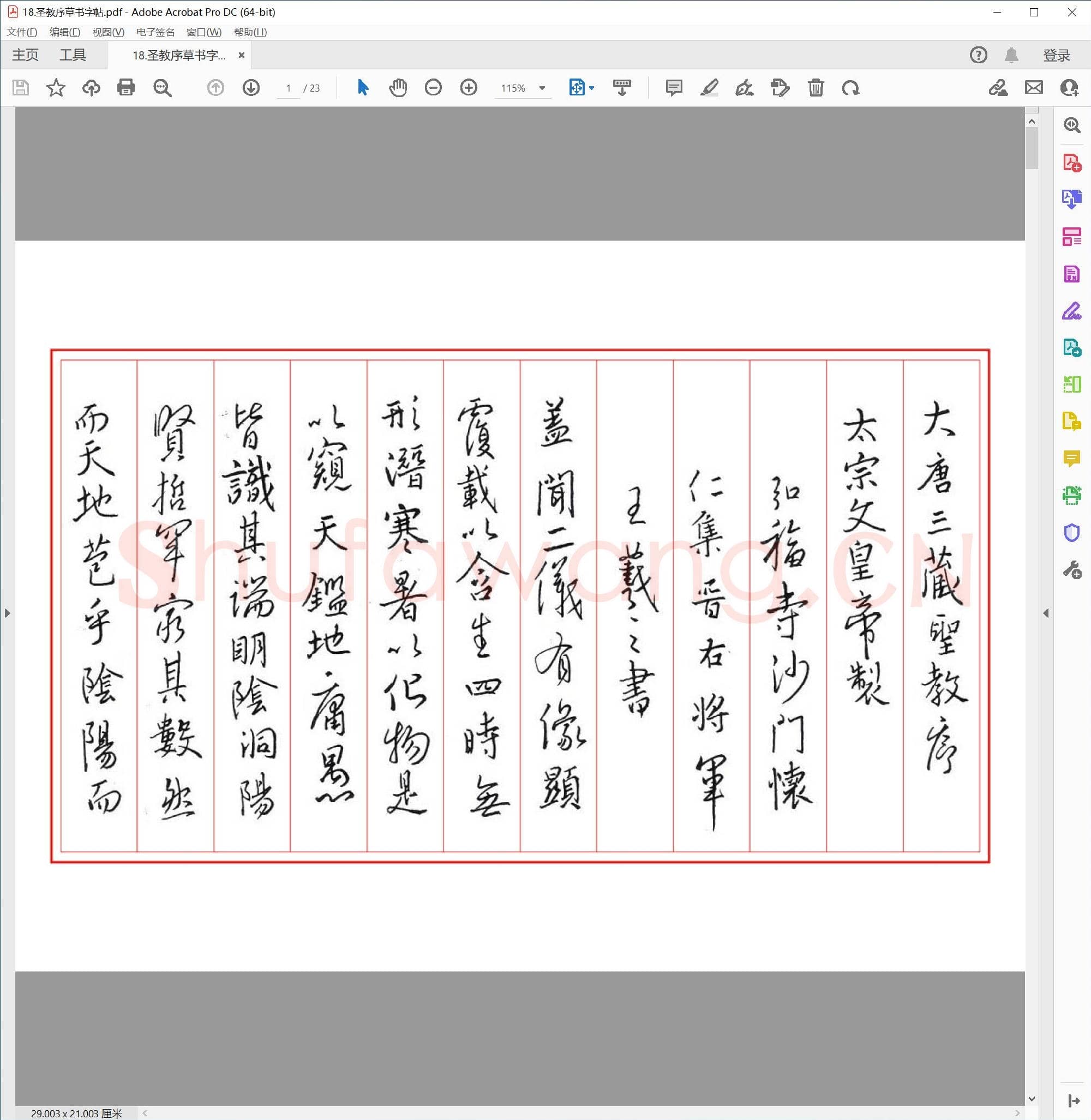Add a sticky note comment
The width and height of the screenshot is (1091, 1120).
coord(674,88)
